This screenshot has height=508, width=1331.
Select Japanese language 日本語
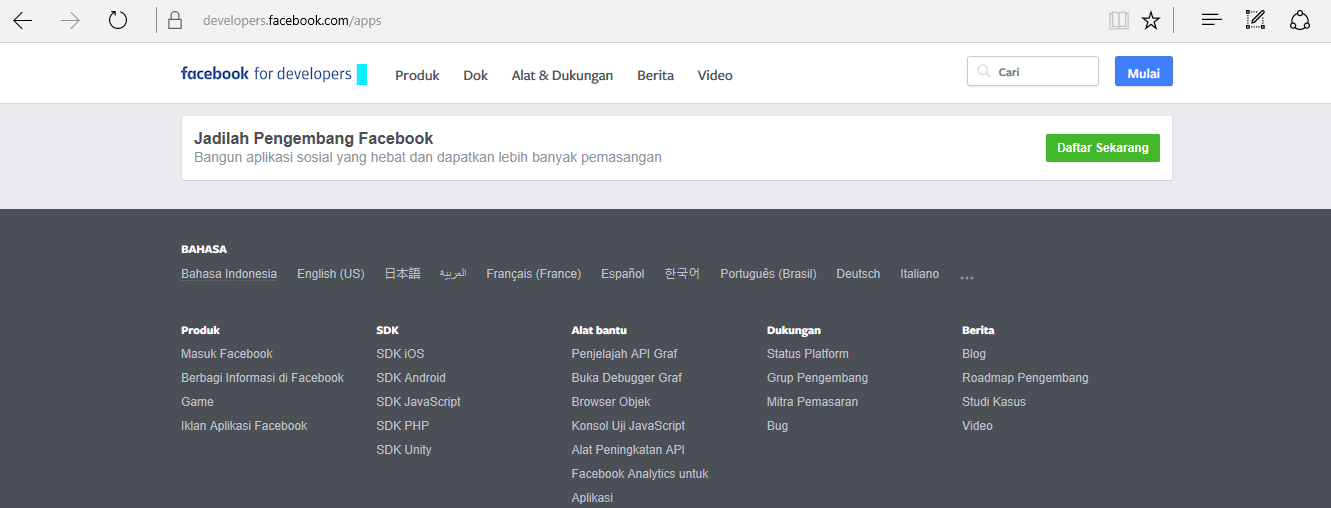click(x=403, y=274)
